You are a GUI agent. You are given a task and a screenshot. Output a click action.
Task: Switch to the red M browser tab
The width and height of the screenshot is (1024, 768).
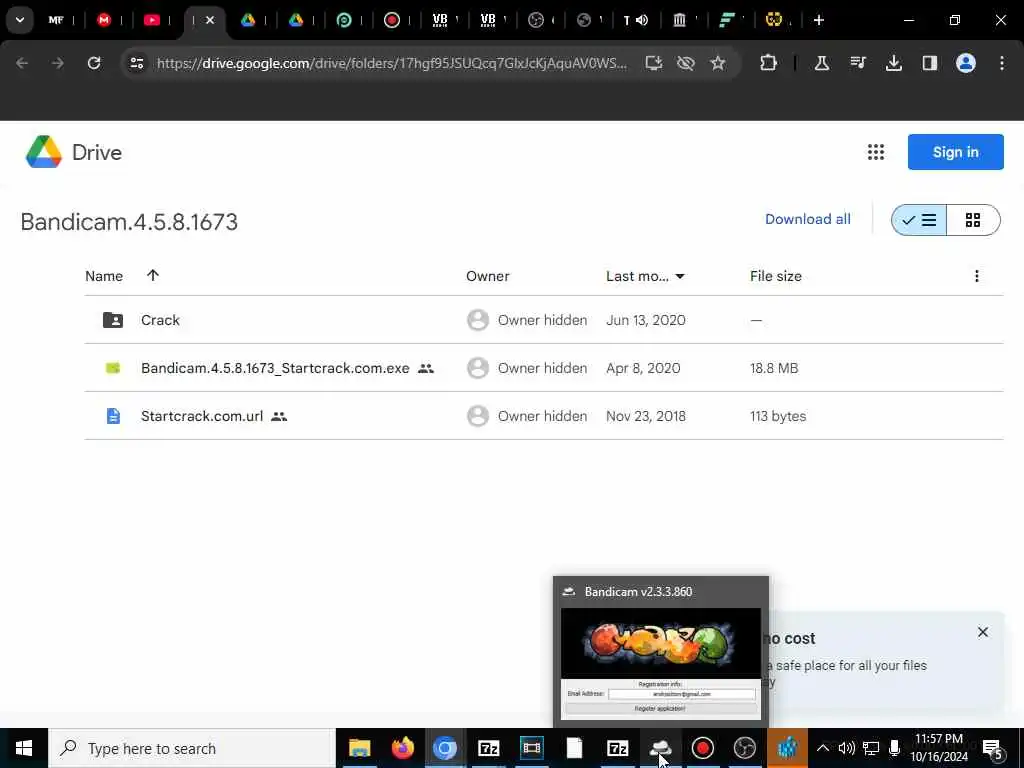tap(104, 20)
